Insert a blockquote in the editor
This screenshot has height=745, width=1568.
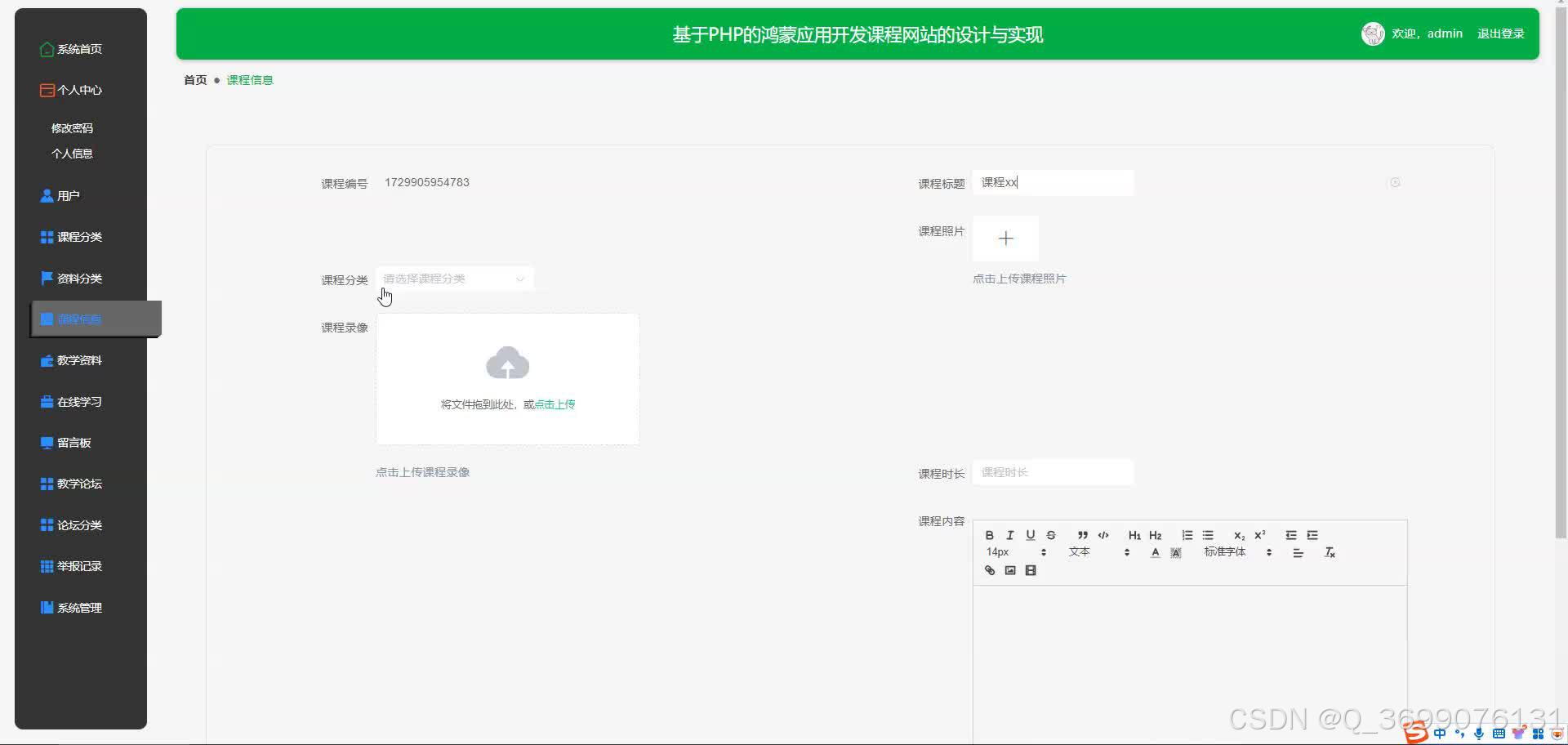click(x=1082, y=535)
